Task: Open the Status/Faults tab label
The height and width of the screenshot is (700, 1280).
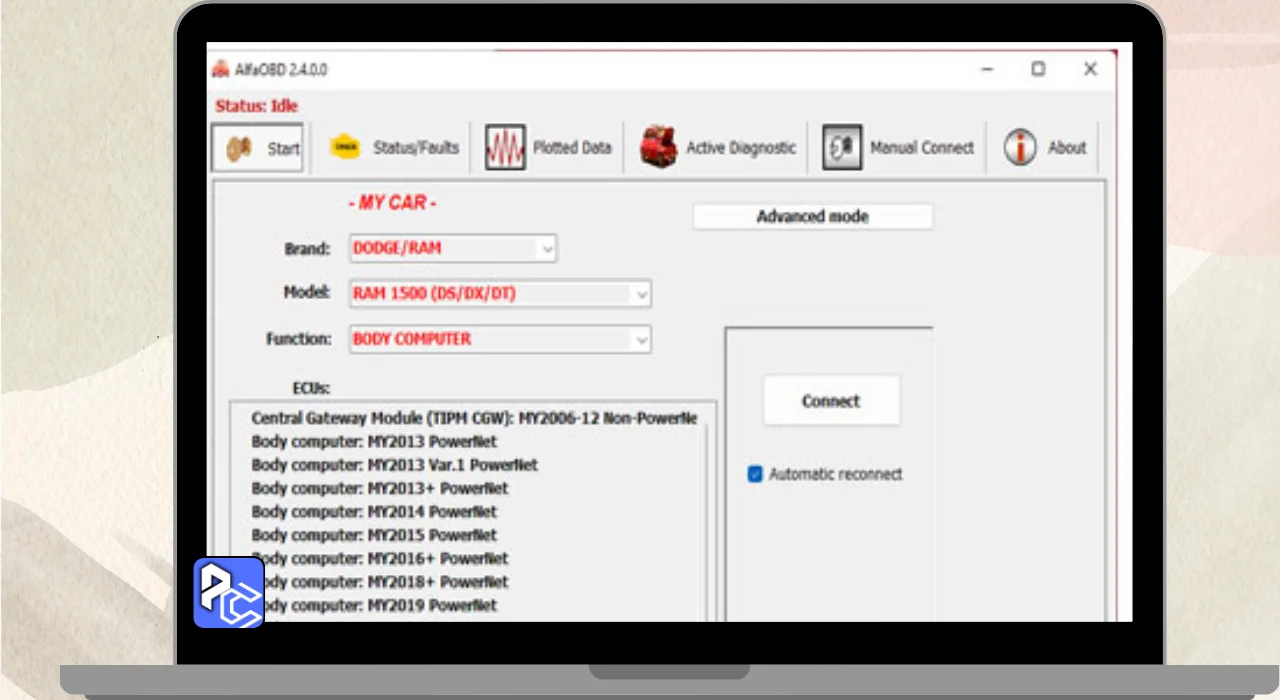Action: (x=416, y=147)
